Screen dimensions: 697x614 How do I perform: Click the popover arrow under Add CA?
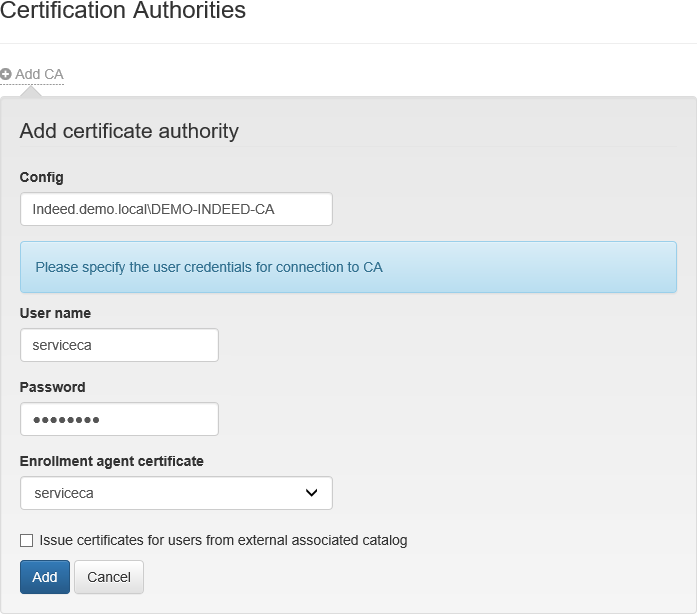[32, 91]
